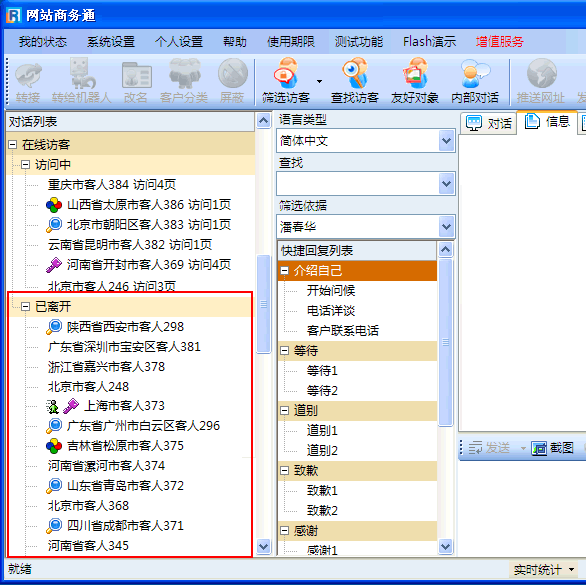This screenshot has height=585, width=586.
Task: Switch to the 信息 tab
Action: (547, 121)
